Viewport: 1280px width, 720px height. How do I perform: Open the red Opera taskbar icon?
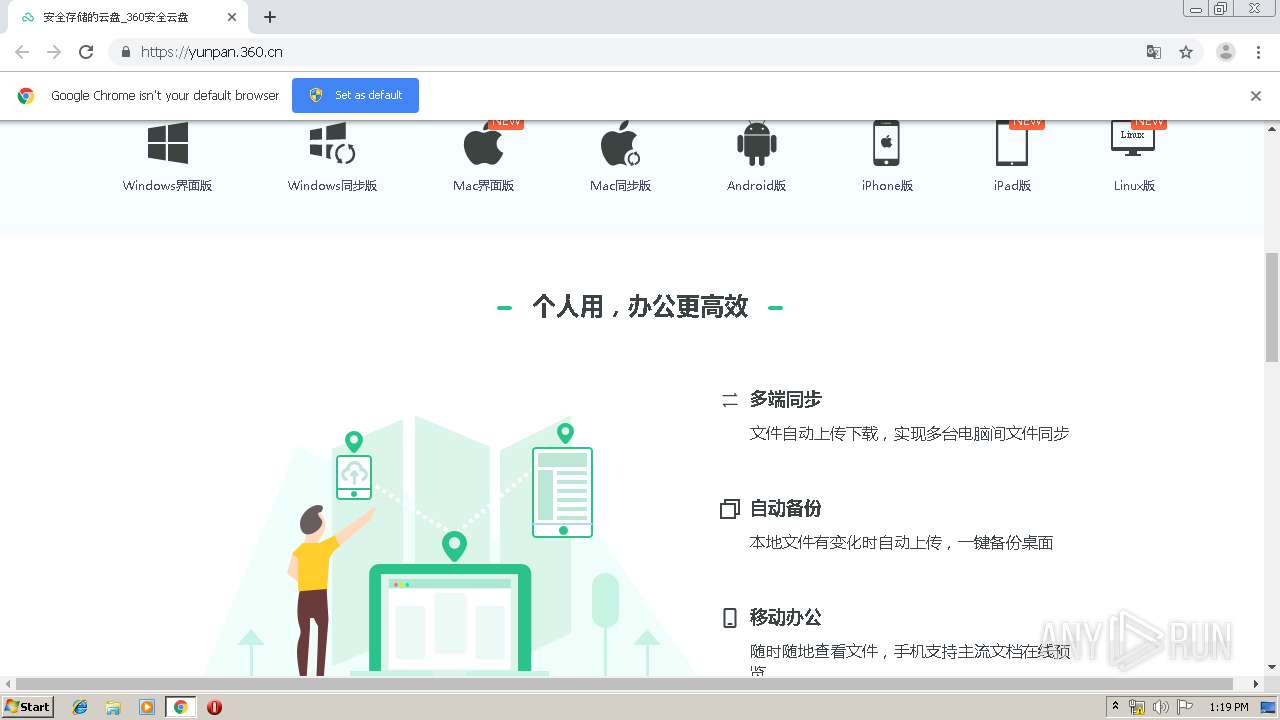(x=214, y=707)
